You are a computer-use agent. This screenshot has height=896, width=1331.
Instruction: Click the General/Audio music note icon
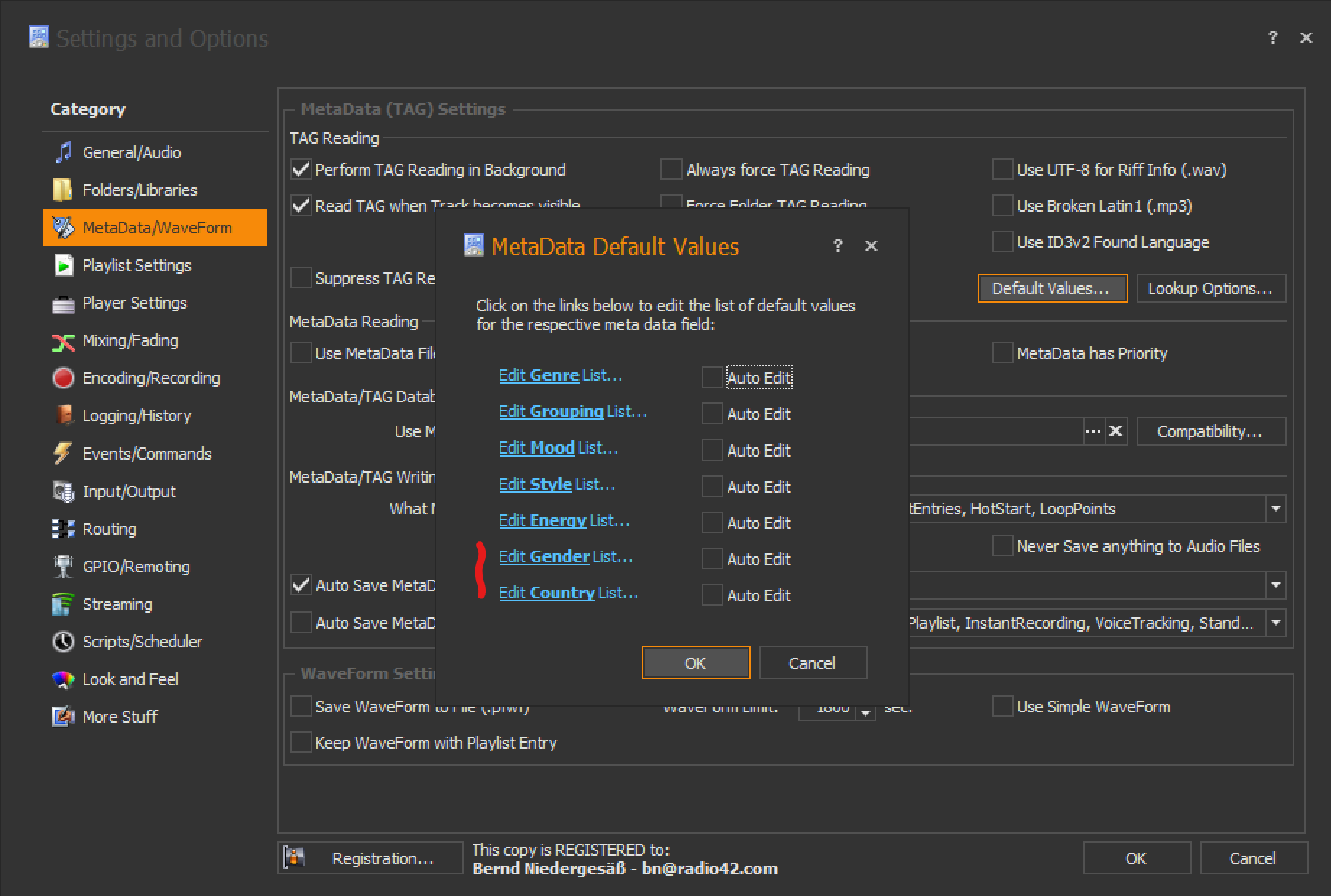coord(64,152)
